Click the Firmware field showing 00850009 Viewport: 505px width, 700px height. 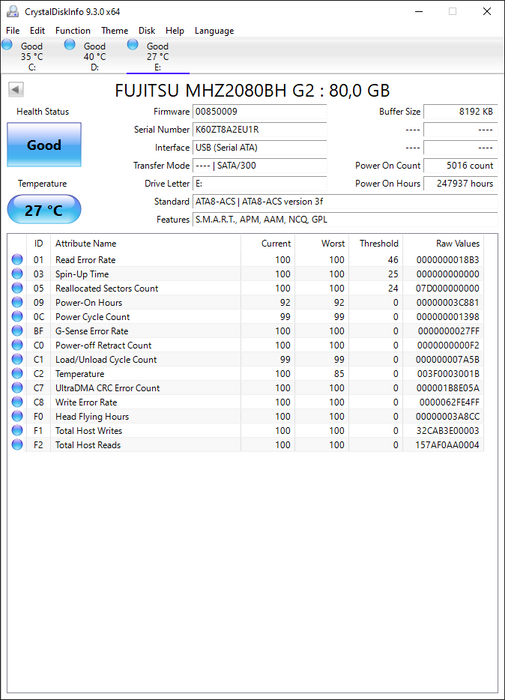[259, 112]
